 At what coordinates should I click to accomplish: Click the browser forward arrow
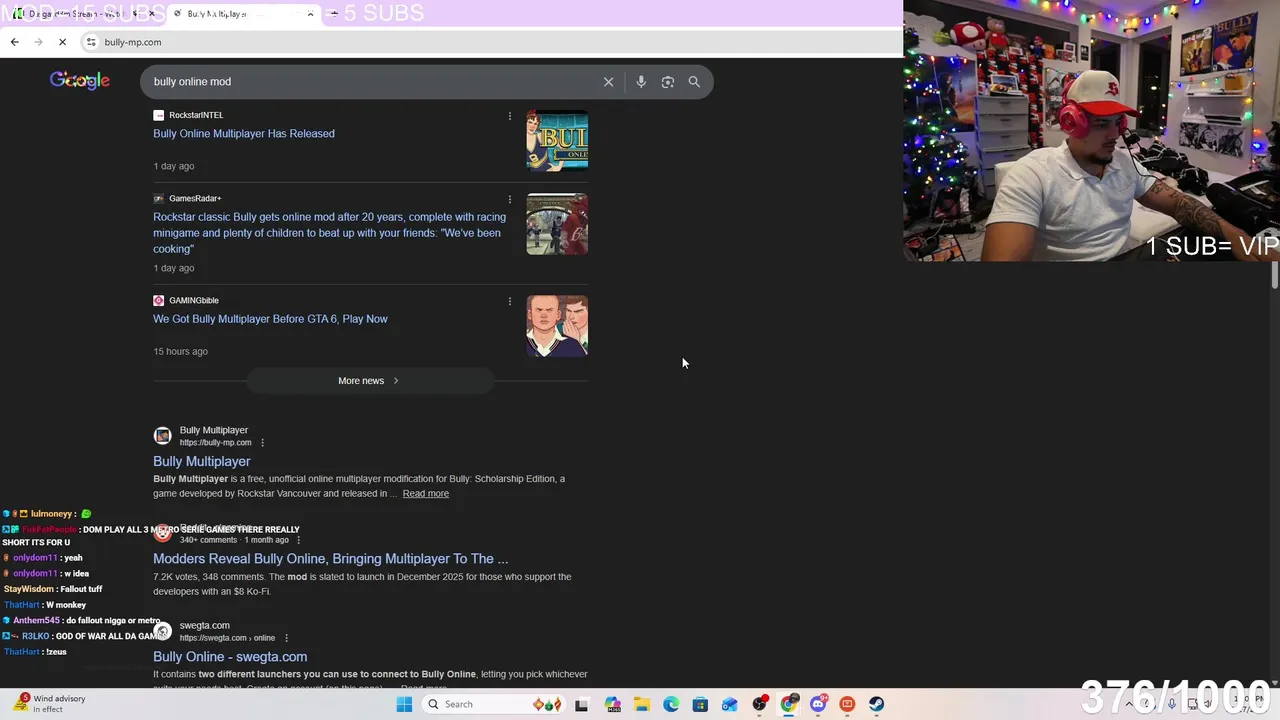(x=38, y=42)
